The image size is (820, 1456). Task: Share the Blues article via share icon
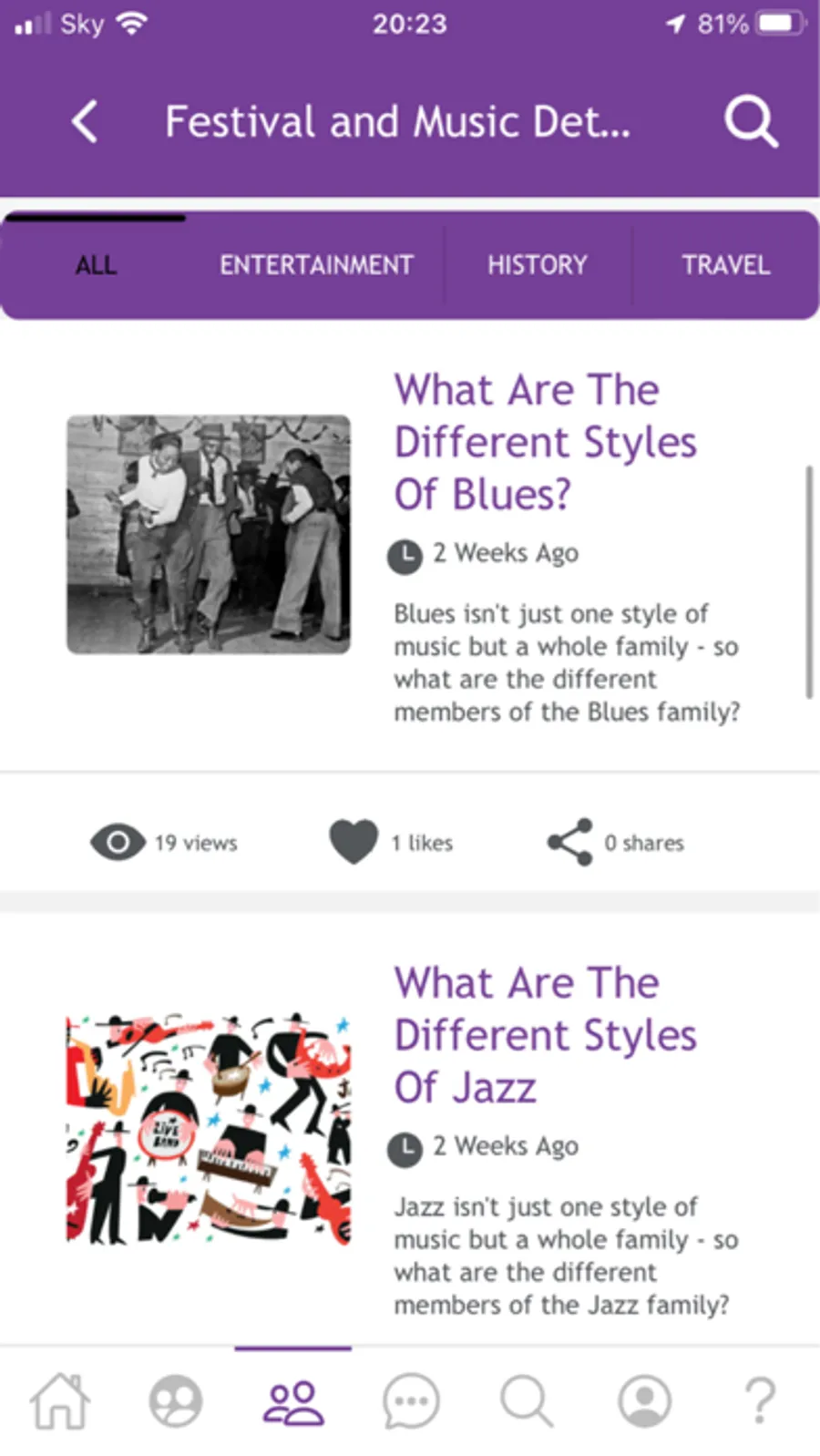click(569, 842)
